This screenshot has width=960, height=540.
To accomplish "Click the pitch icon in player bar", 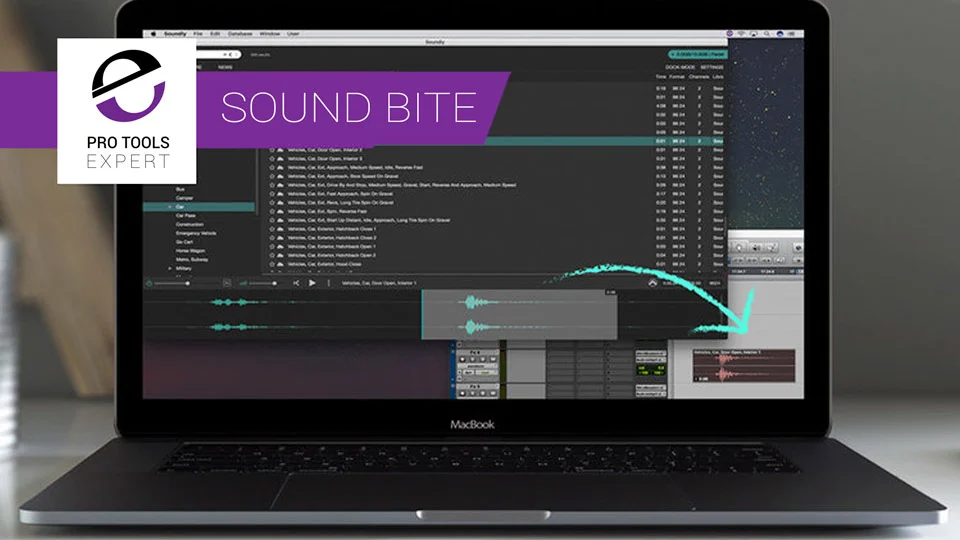I will [x=149, y=283].
